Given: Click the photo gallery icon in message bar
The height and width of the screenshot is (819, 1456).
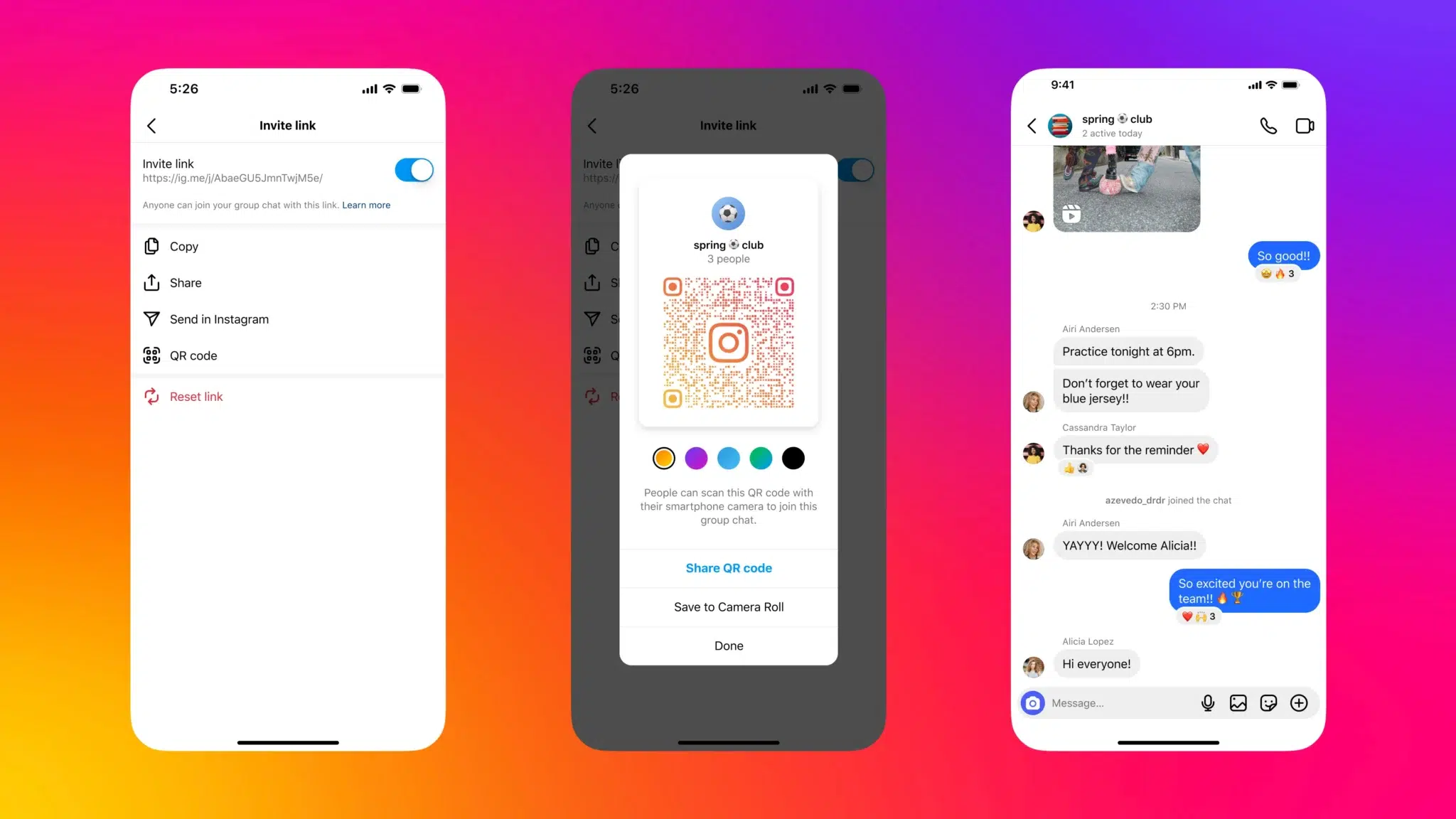Looking at the screenshot, I should pyautogui.click(x=1238, y=703).
